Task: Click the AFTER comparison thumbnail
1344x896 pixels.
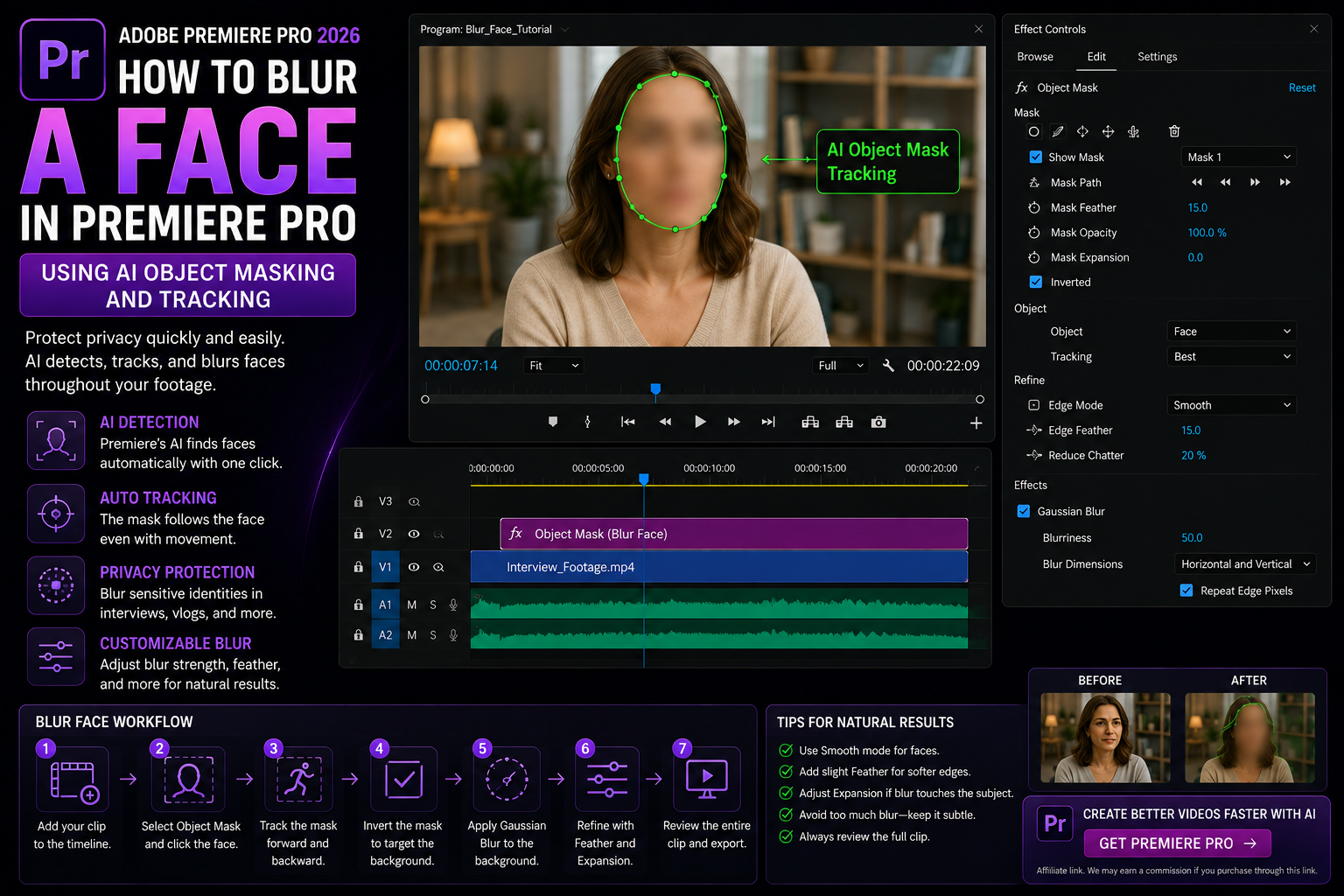Action: pos(1249,737)
